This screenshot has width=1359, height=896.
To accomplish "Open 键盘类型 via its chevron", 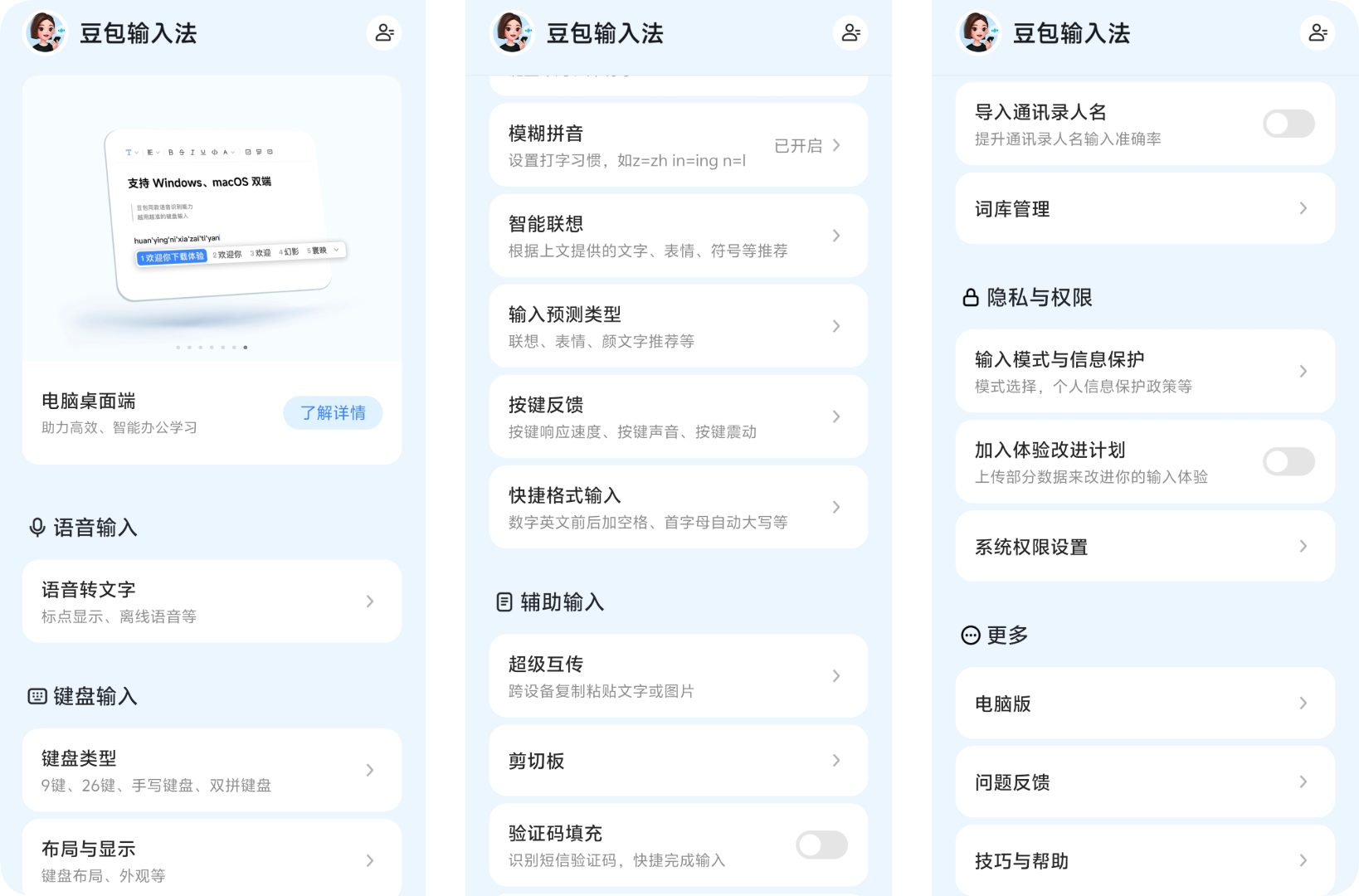I will (x=370, y=770).
